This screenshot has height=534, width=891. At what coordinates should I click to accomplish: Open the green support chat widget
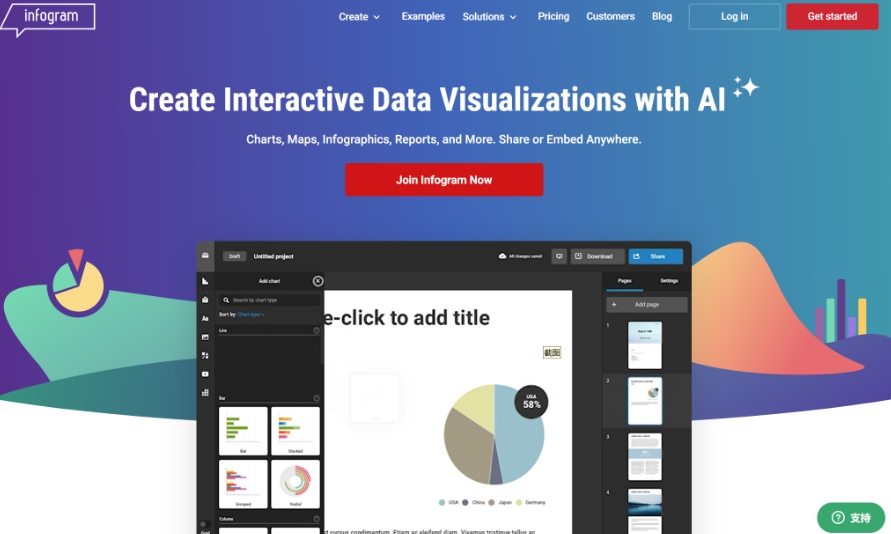[851, 517]
